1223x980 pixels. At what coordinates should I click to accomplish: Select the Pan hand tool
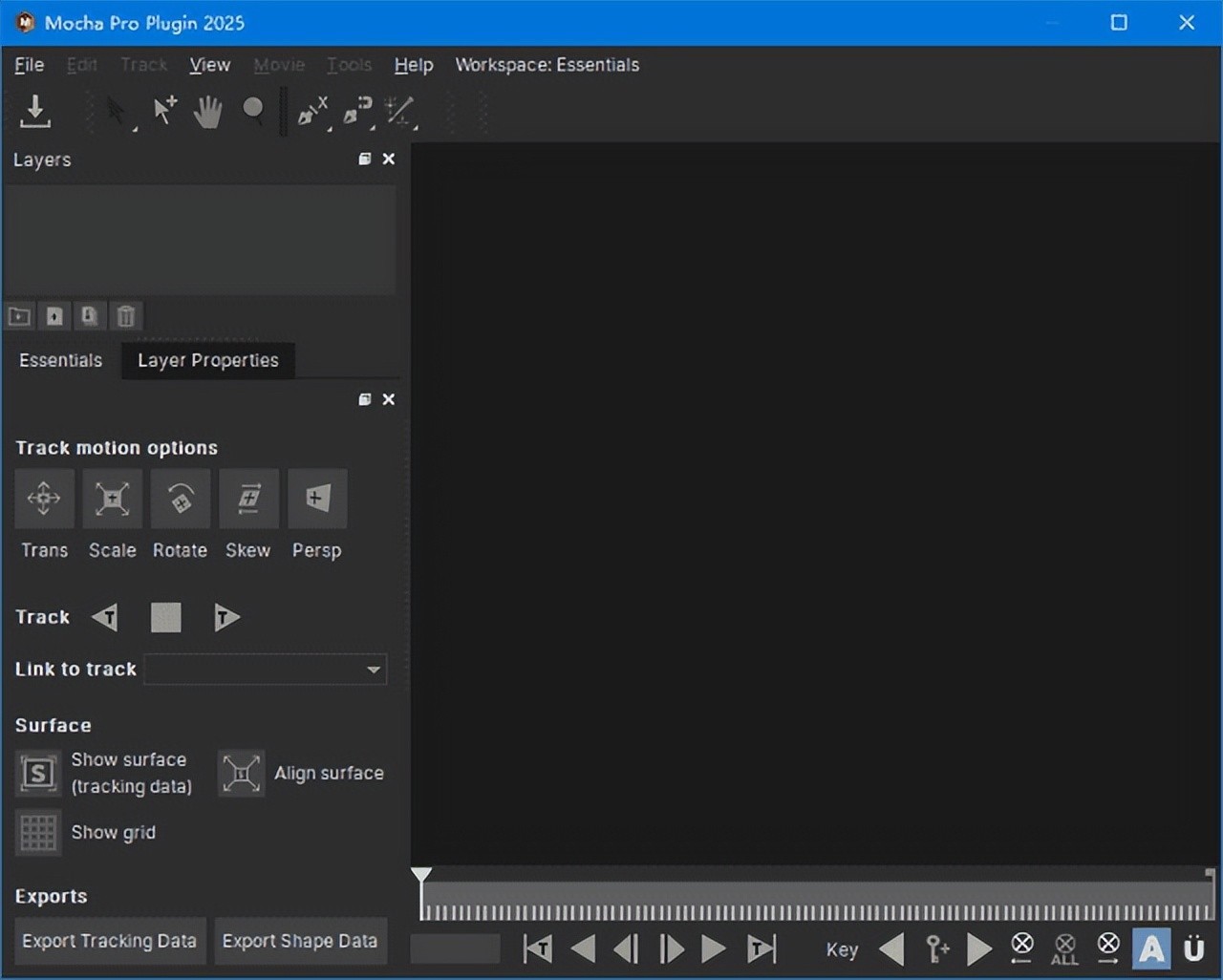(x=207, y=112)
